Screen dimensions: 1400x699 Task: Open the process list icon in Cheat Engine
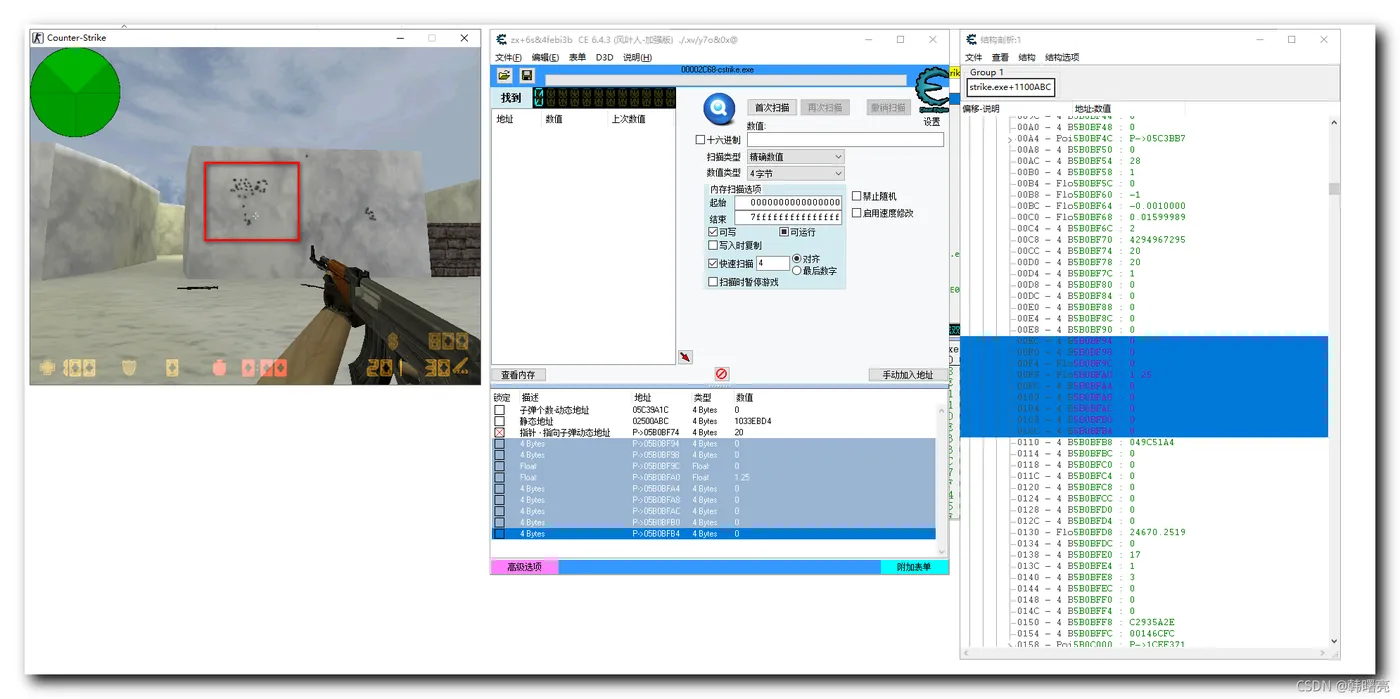coord(504,76)
